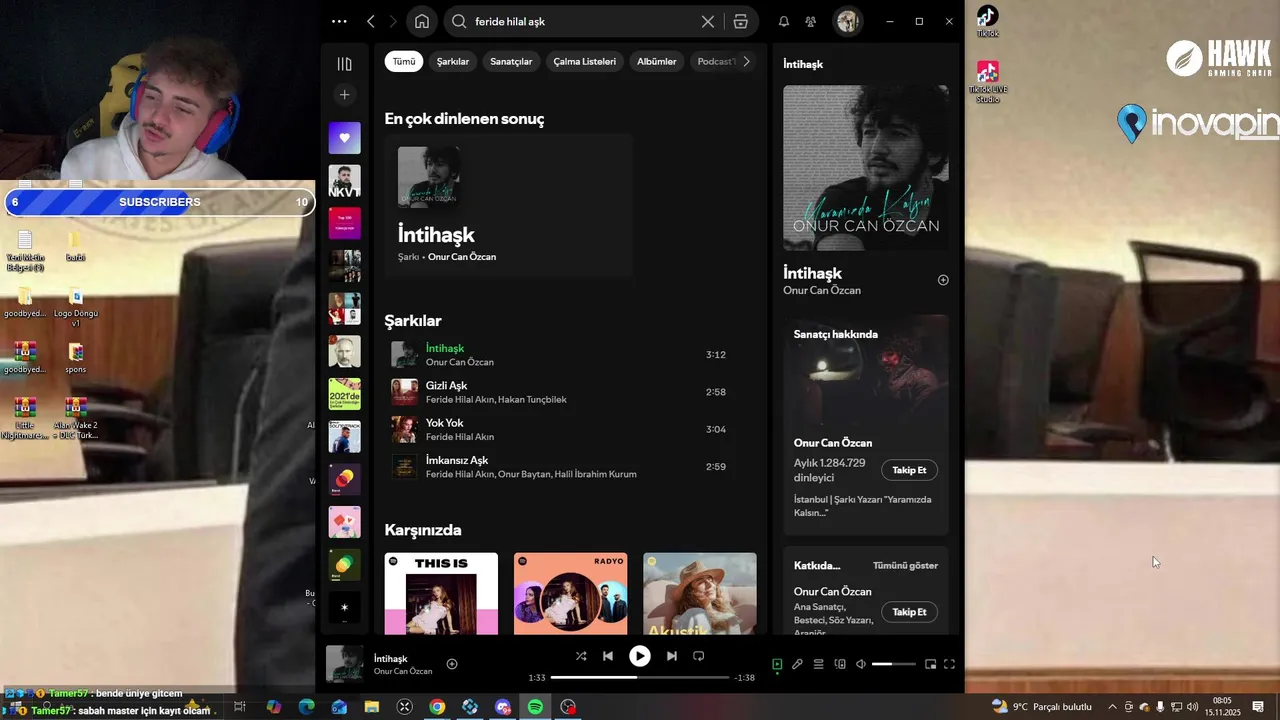
Task: Open the Windows notification center
Action: pyautogui.click(x=1258, y=707)
